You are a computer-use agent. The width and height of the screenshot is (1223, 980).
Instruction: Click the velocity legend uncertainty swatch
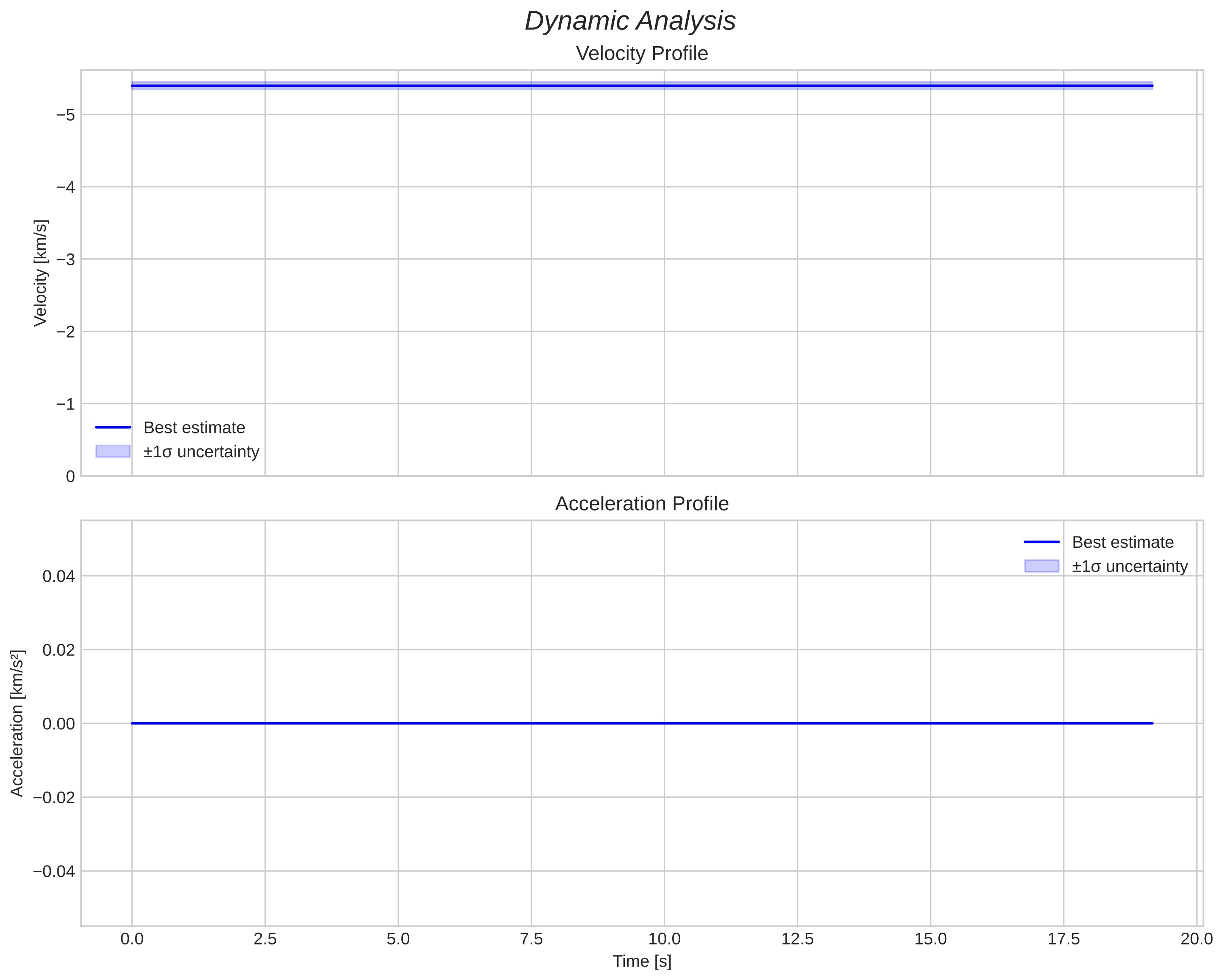113,452
